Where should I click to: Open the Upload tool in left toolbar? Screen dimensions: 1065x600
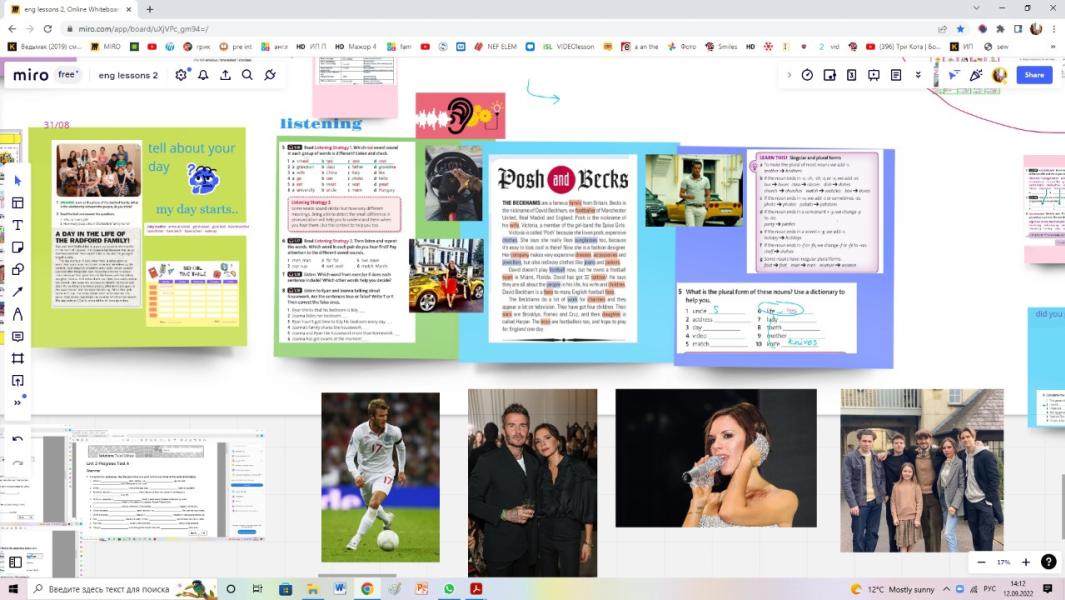(x=18, y=381)
